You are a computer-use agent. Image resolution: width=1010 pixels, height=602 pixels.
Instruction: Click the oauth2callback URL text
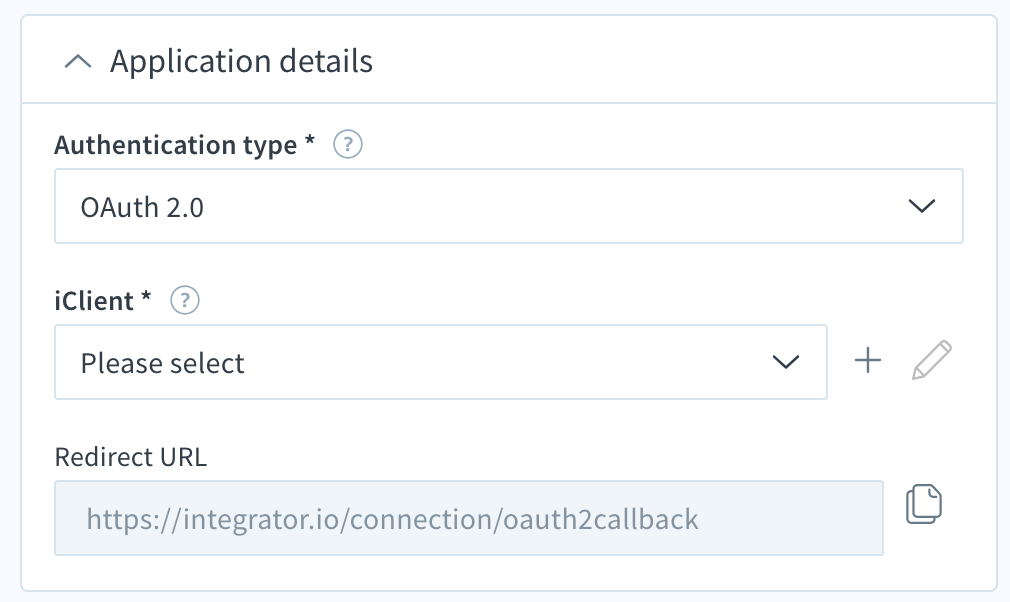click(x=392, y=519)
